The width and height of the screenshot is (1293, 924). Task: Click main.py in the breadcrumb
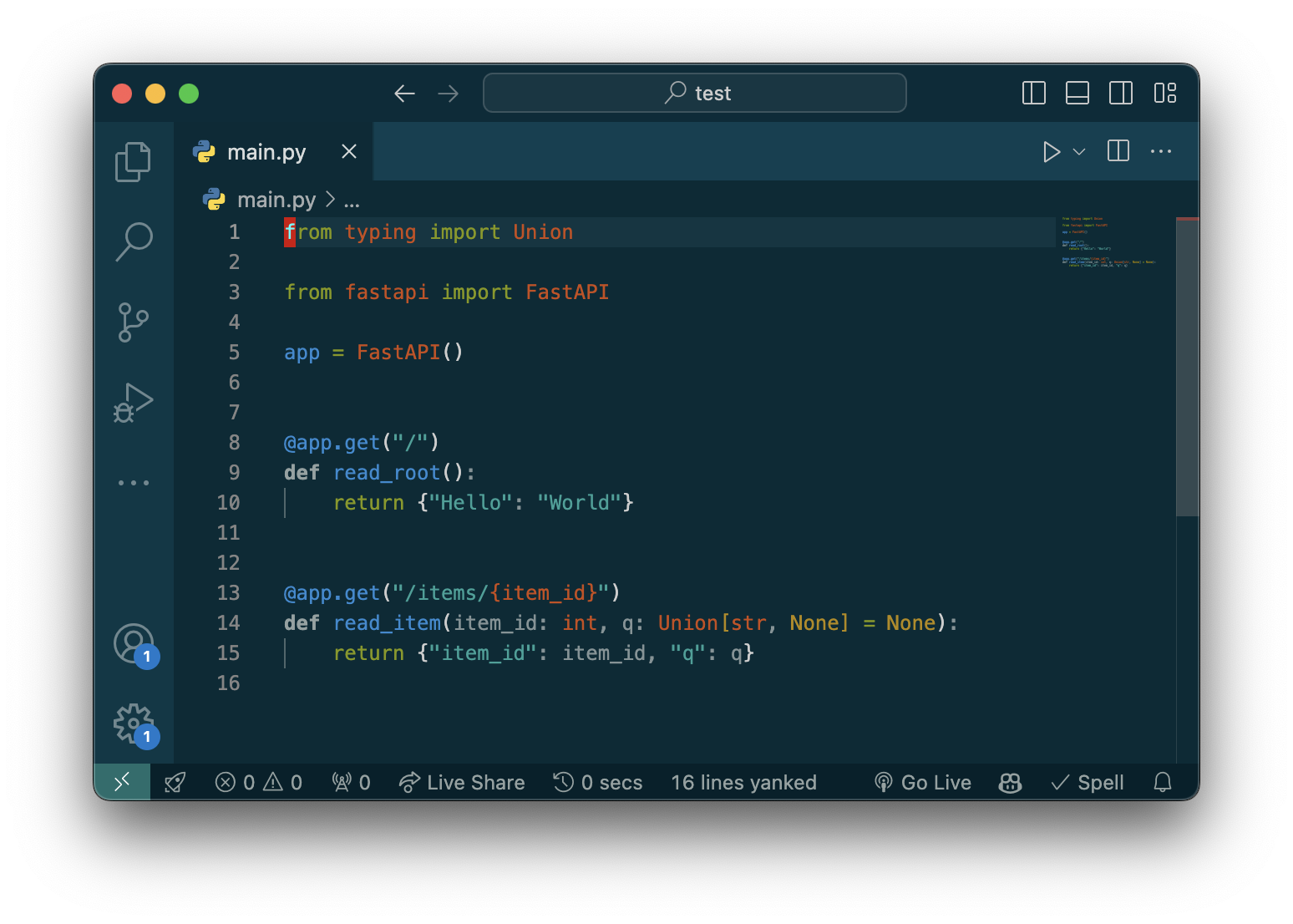pos(276,200)
